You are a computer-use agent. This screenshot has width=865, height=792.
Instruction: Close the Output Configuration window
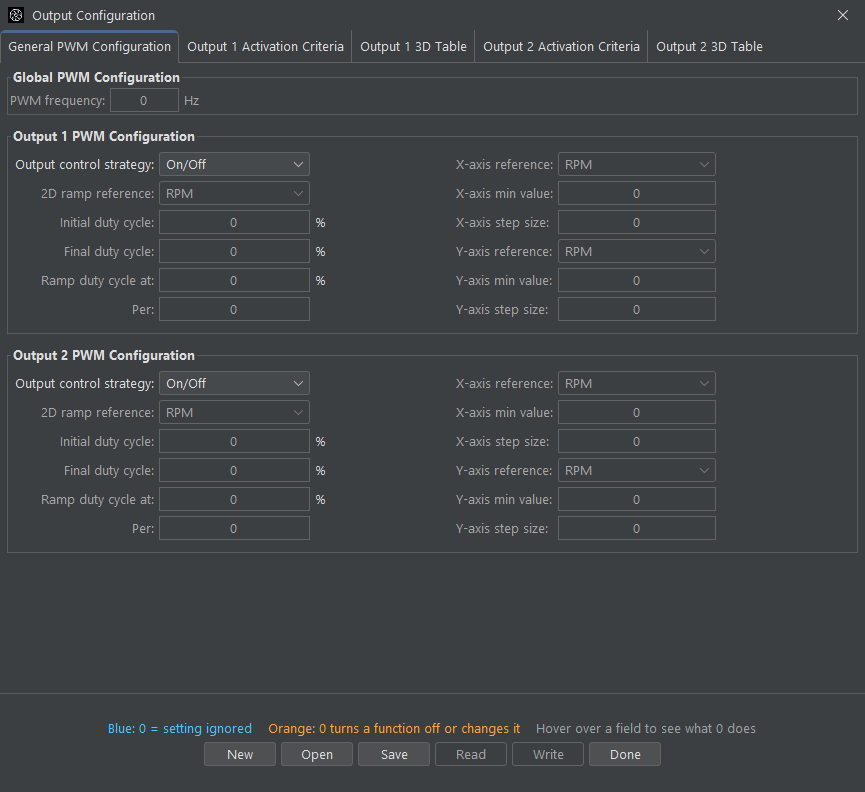[x=842, y=15]
